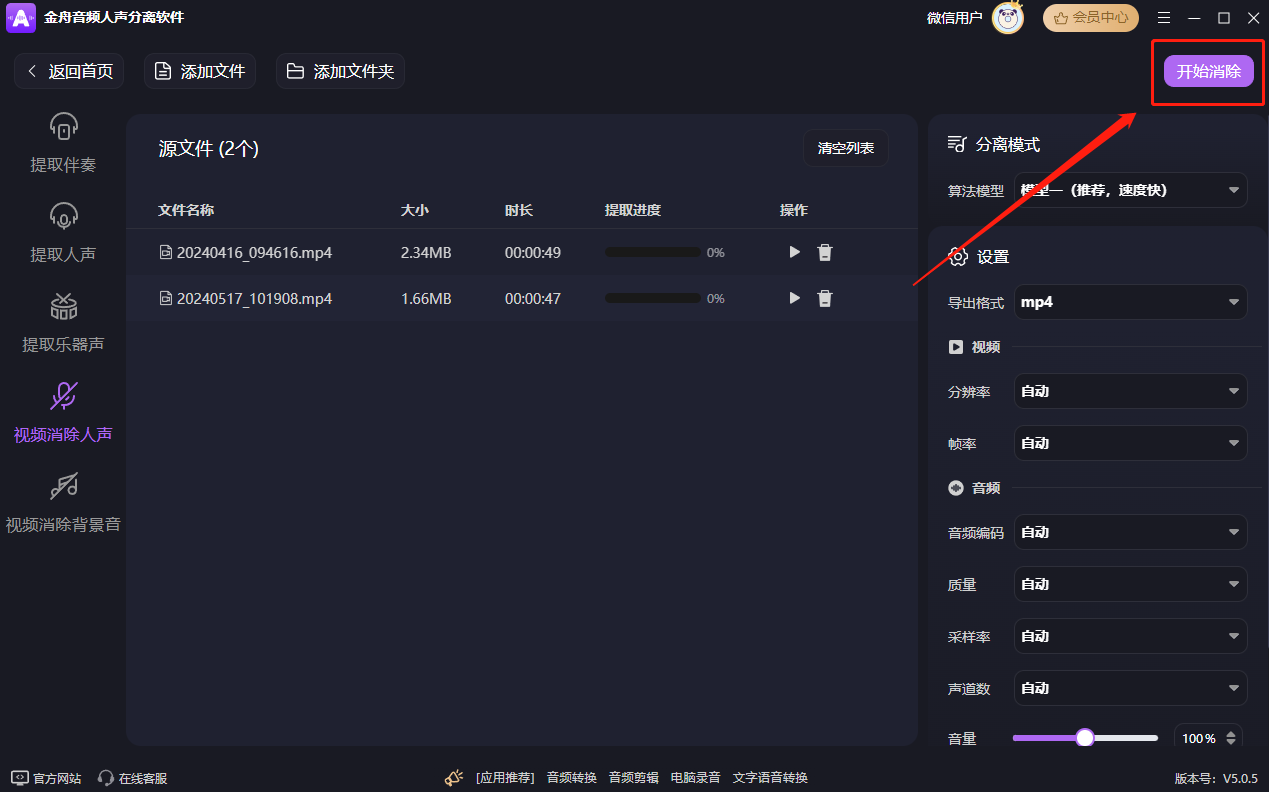The width and height of the screenshot is (1269, 792).
Task: Open 电脑录音 recommended app
Action: pos(696,778)
